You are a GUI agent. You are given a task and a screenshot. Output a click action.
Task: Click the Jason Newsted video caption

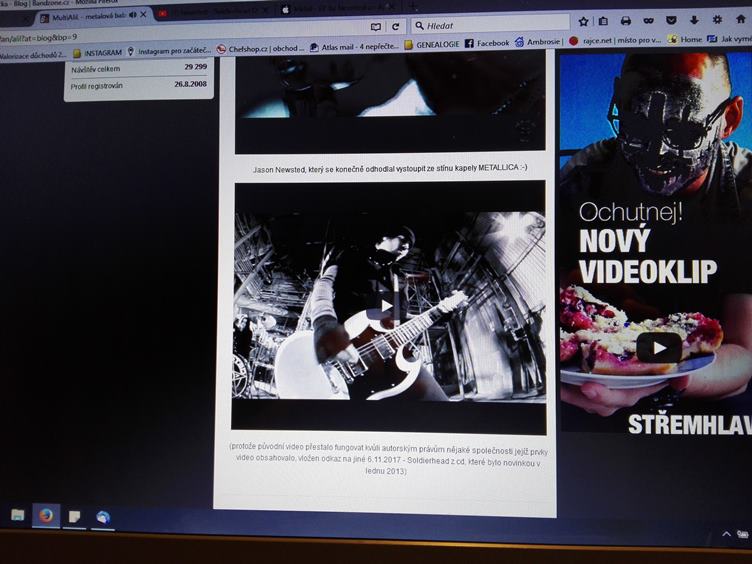390,168
